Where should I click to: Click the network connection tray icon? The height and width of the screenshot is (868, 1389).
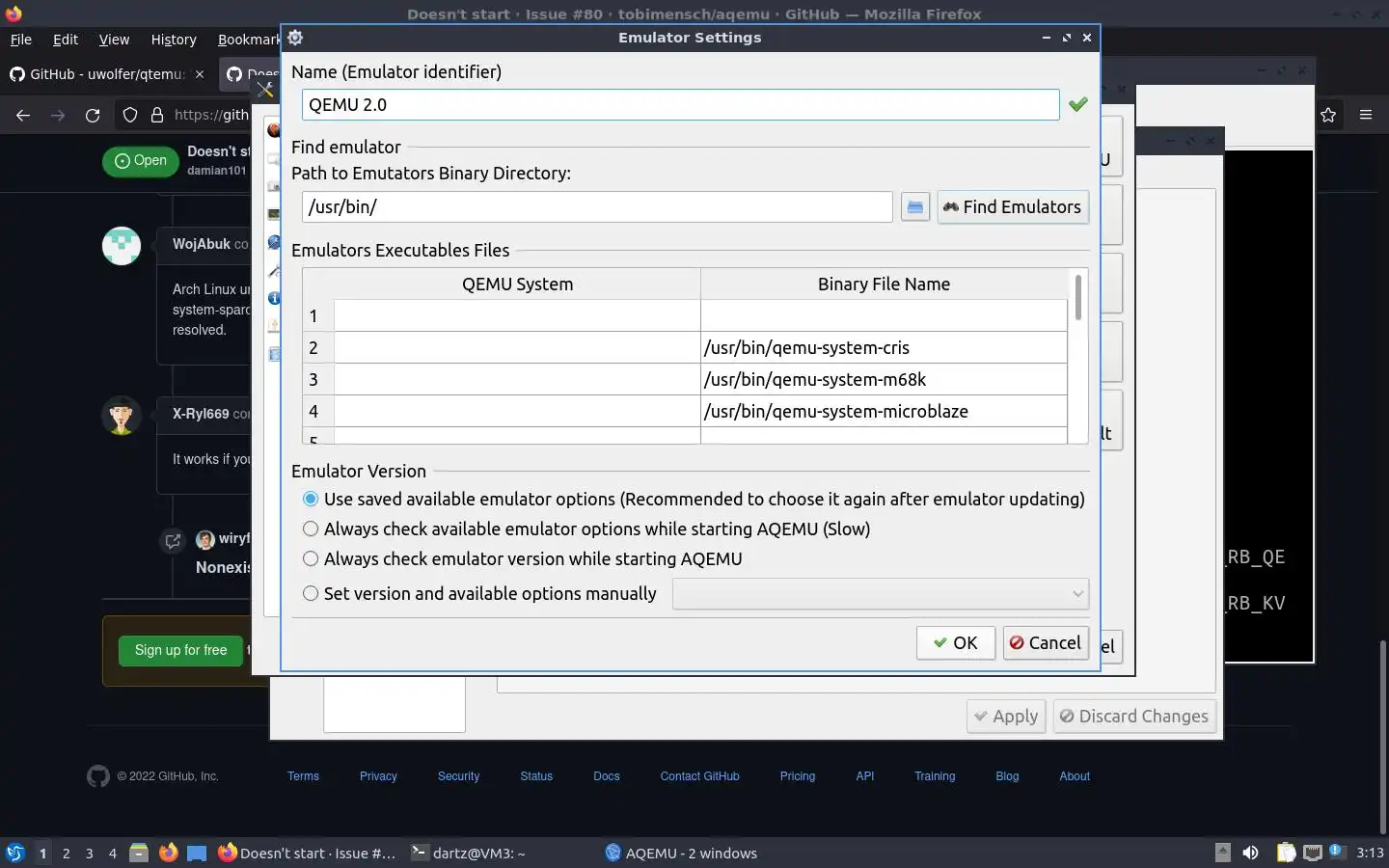[1312, 853]
